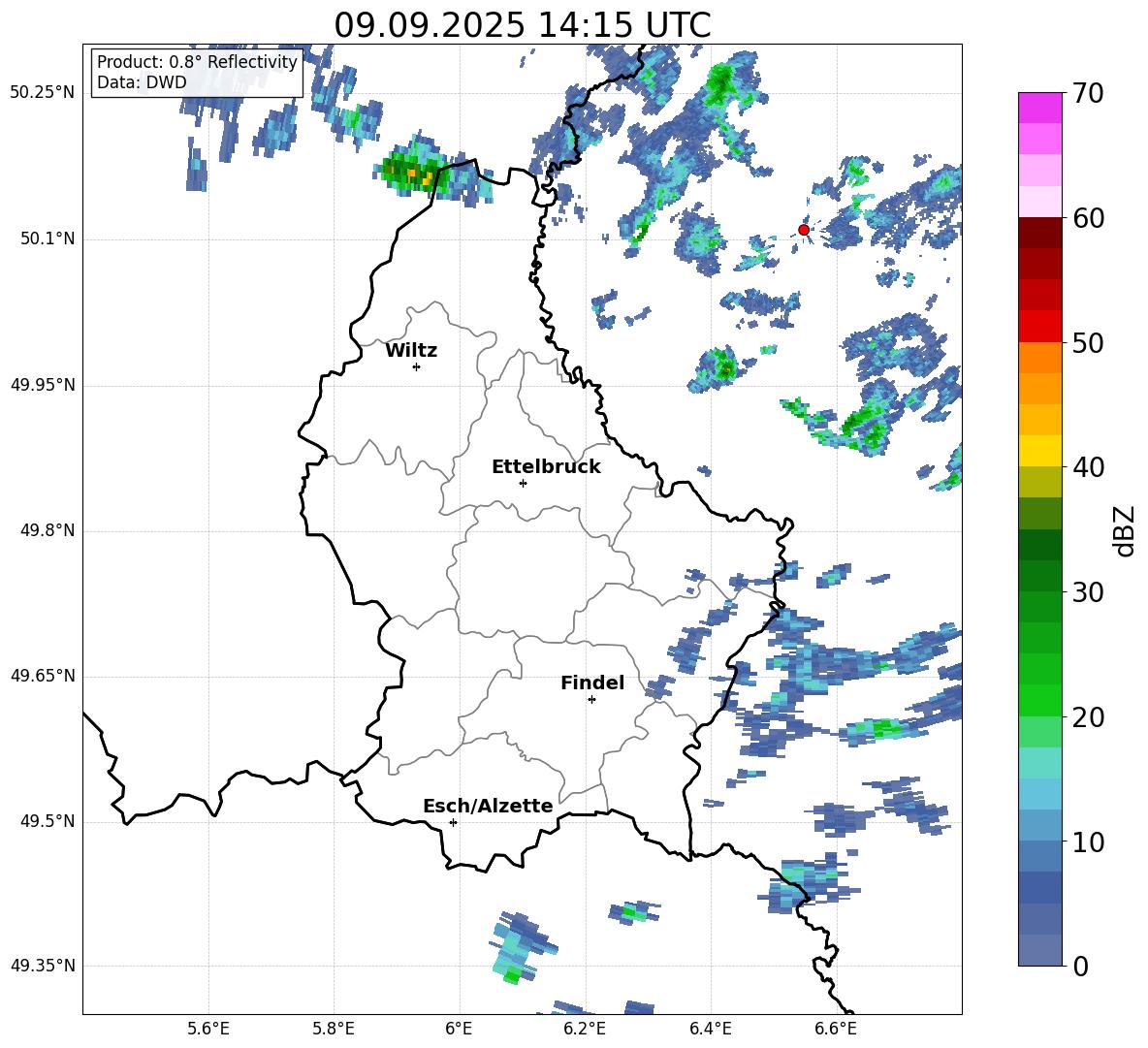Click the colorbar tick label 30

pos(1087,592)
